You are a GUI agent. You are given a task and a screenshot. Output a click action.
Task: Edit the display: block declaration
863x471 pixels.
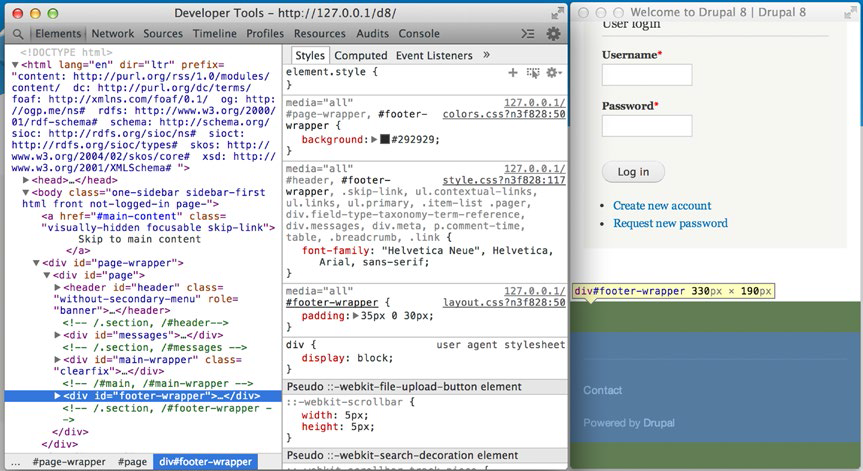tap(347, 358)
